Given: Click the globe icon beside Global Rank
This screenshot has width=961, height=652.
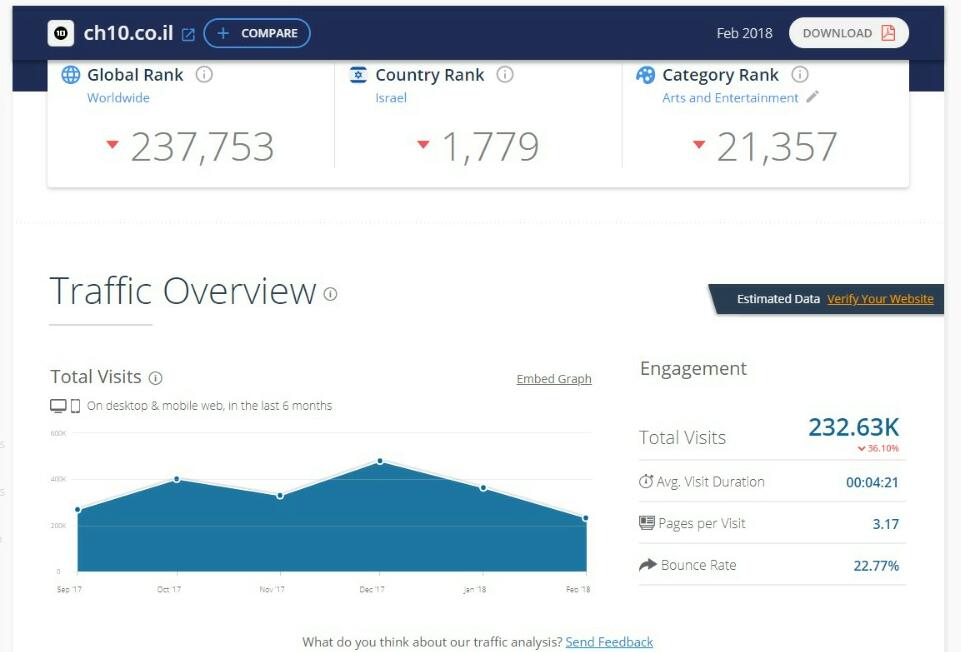Looking at the screenshot, I should tap(71, 75).
